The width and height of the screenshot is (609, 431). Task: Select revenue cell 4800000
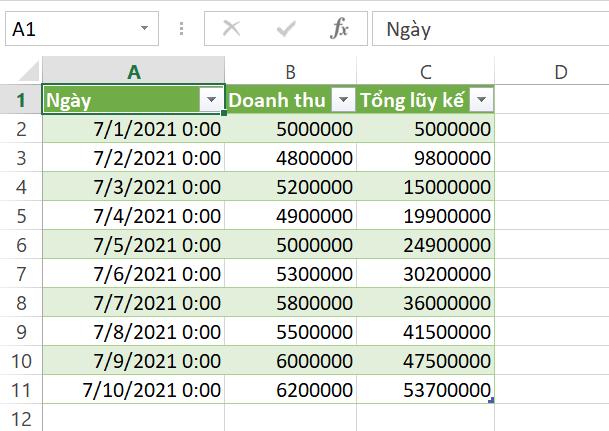(x=291, y=158)
